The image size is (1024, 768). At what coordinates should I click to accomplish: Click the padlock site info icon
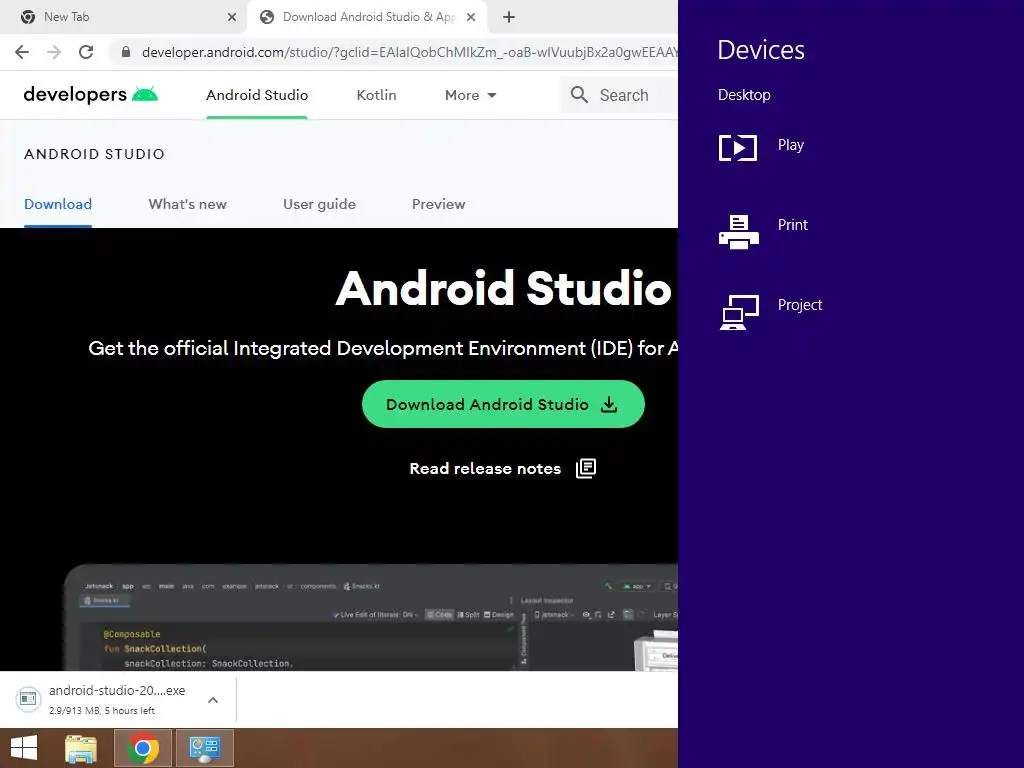tap(126, 52)
